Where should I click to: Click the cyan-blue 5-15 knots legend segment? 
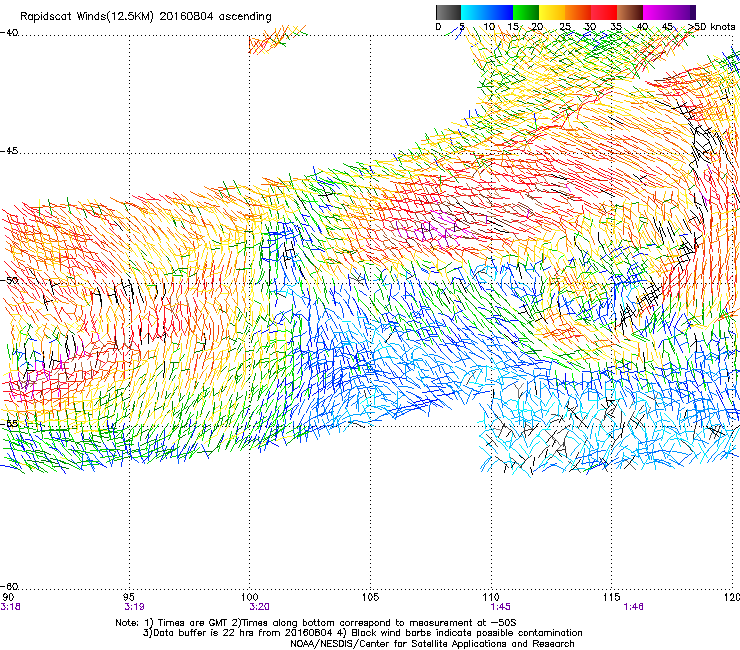tap(487, 12)
